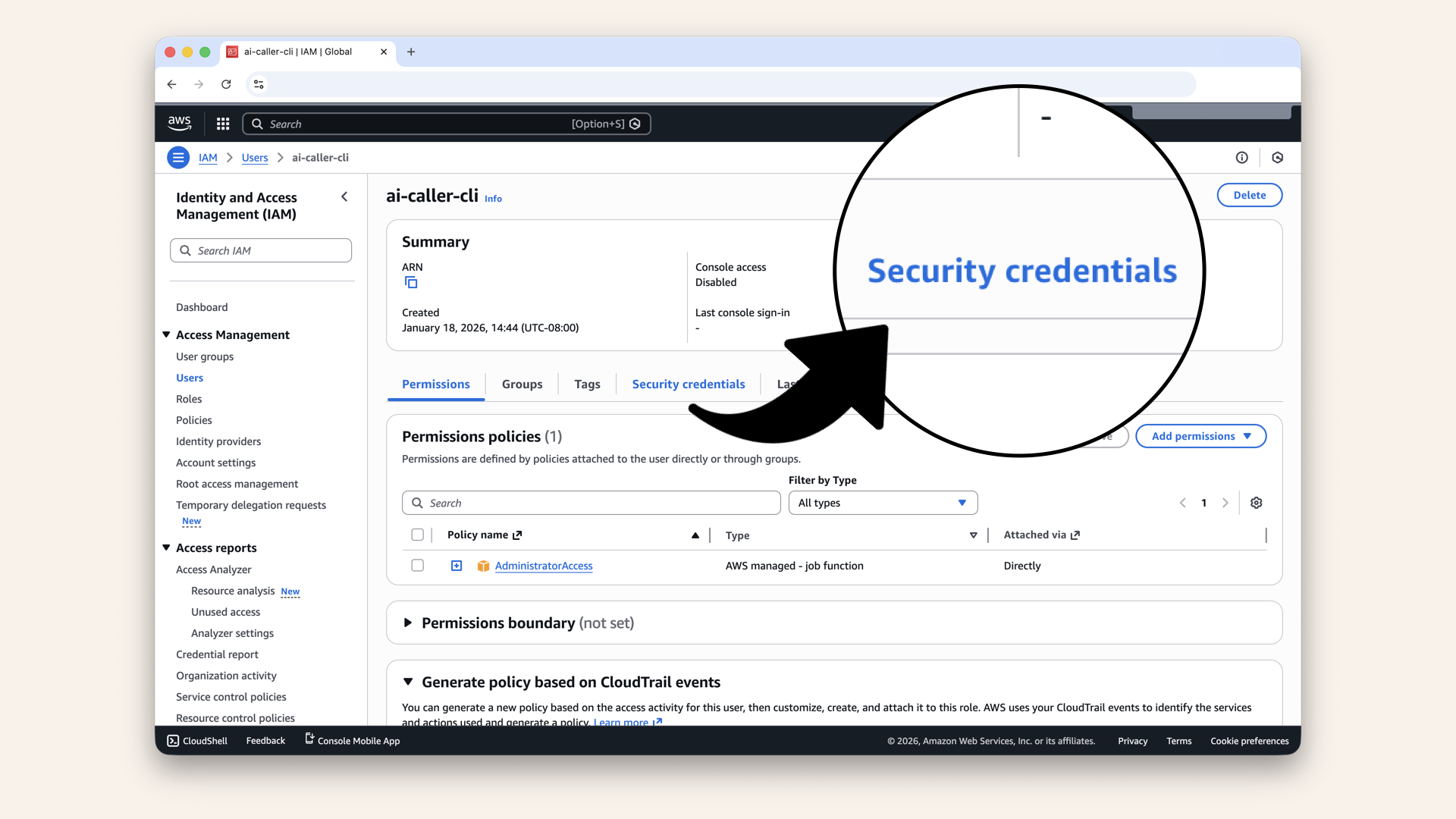Go to the next page with the pagination chevron
This screenshot has width=1456, height=819.
click(x=1225, y=503)
